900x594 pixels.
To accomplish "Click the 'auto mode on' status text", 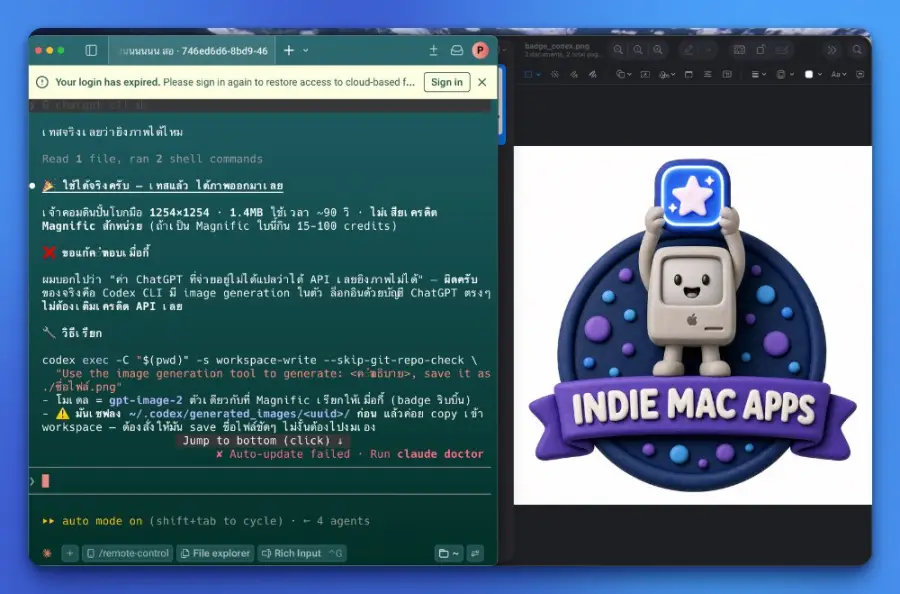I will point(102,521).
